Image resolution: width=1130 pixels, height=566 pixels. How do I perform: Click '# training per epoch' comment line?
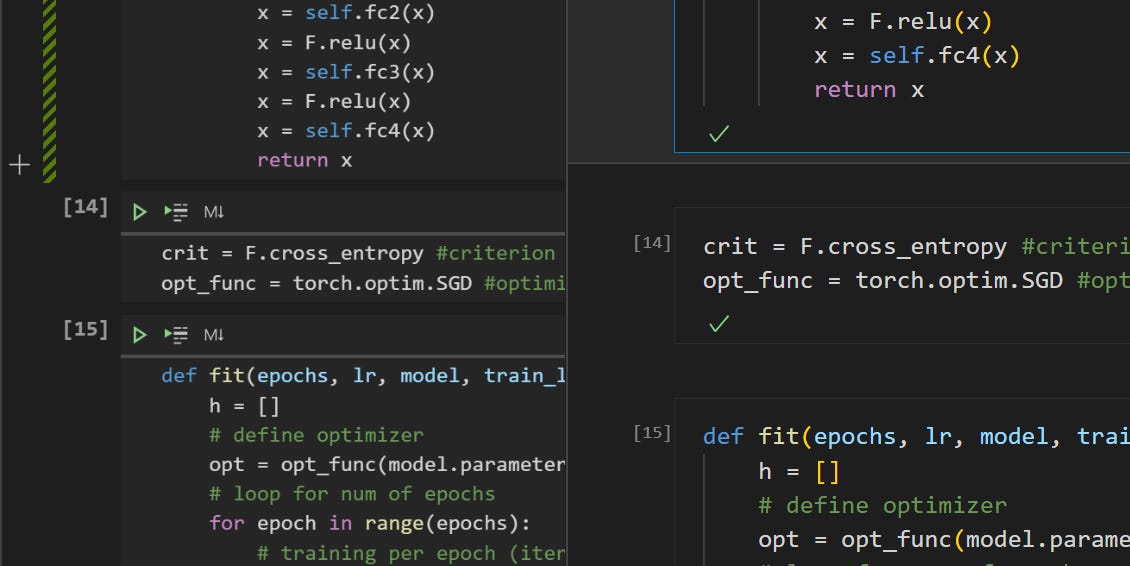pos(411,553)
